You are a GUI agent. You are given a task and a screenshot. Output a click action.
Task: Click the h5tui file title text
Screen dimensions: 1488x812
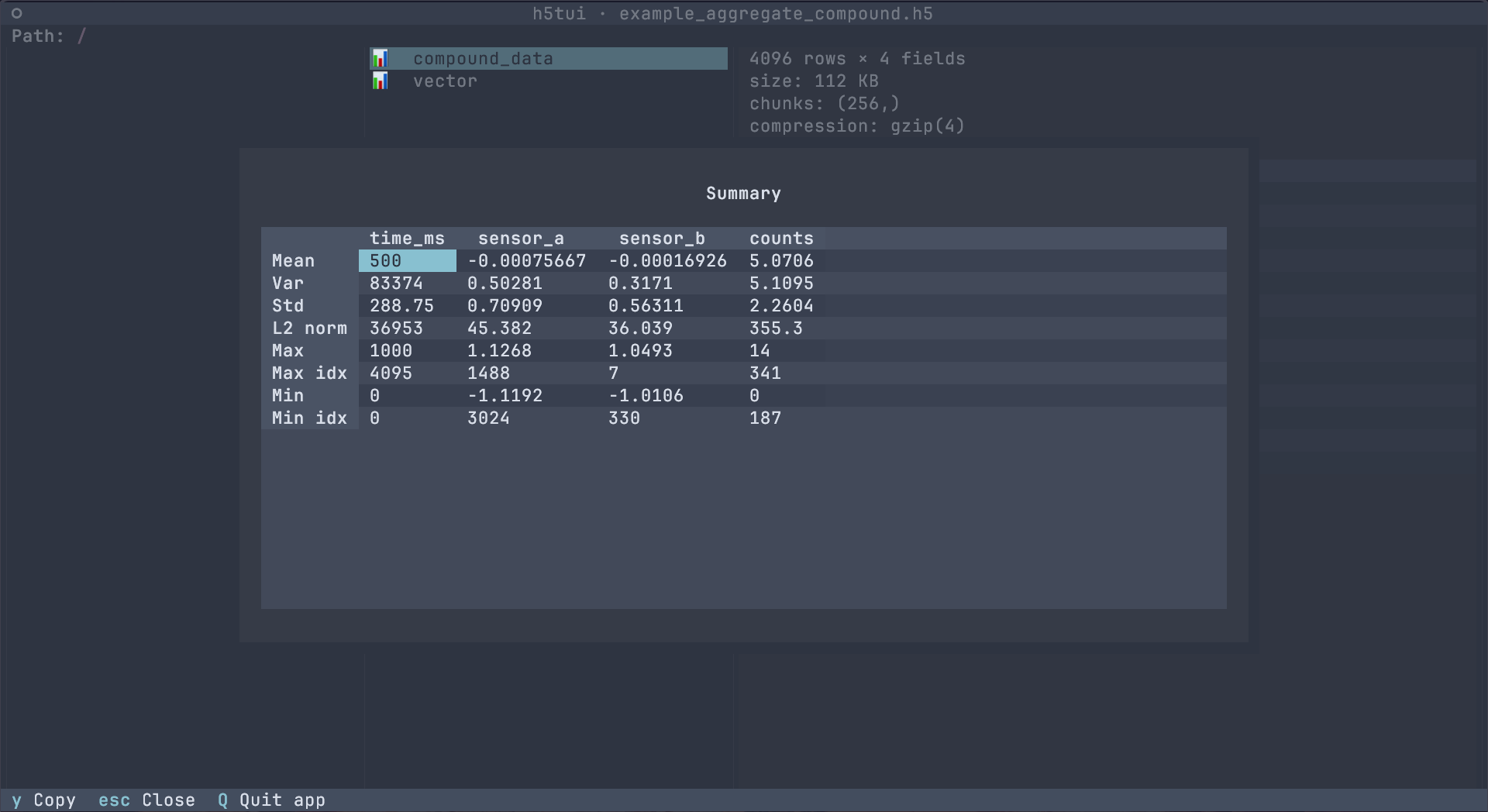(732, 14)
